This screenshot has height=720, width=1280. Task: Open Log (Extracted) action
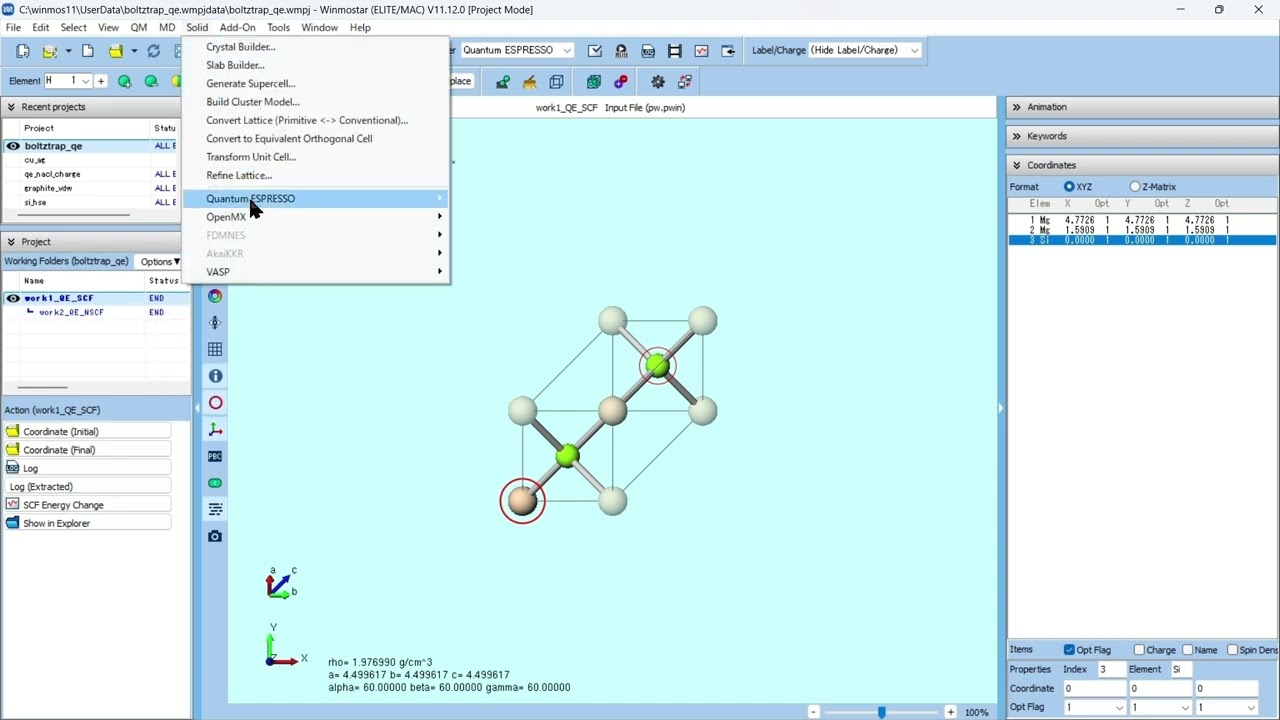[87, 487]
